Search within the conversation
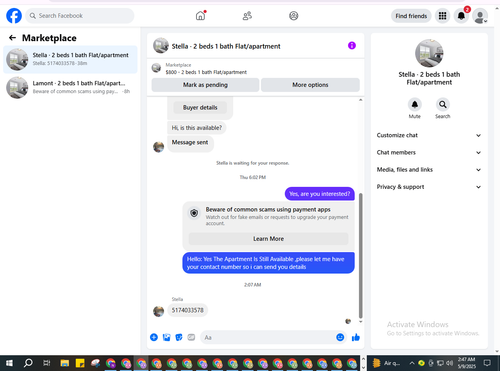The height and width of the screenshot is (371, 500). pyautogui.click(x=443, y=105)
